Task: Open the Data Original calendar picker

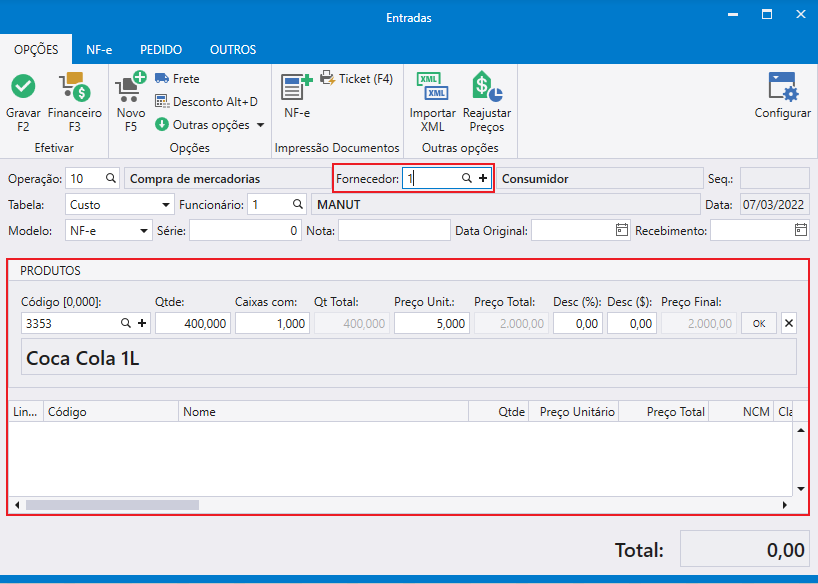Action: 621,230
